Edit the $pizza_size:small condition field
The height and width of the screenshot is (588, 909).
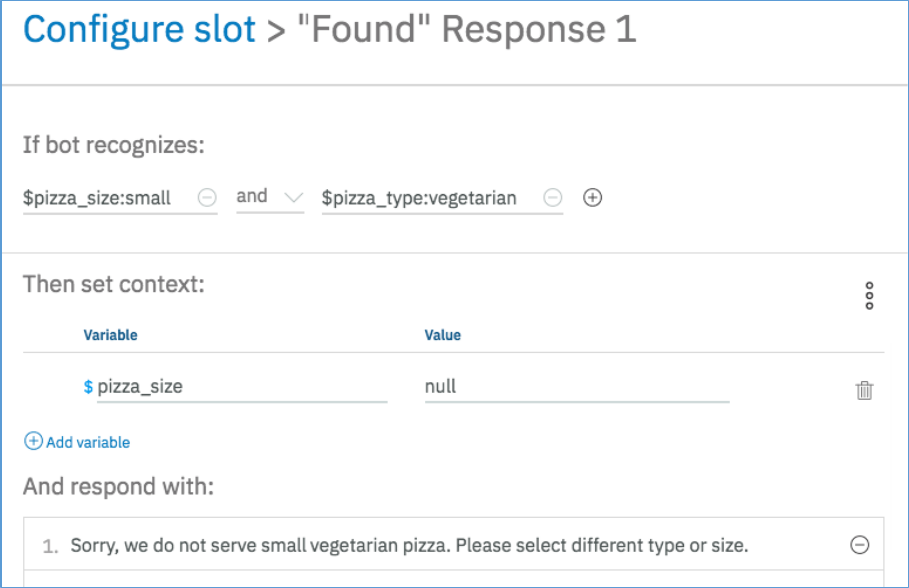pyautogui.click(x=106, y=198)
